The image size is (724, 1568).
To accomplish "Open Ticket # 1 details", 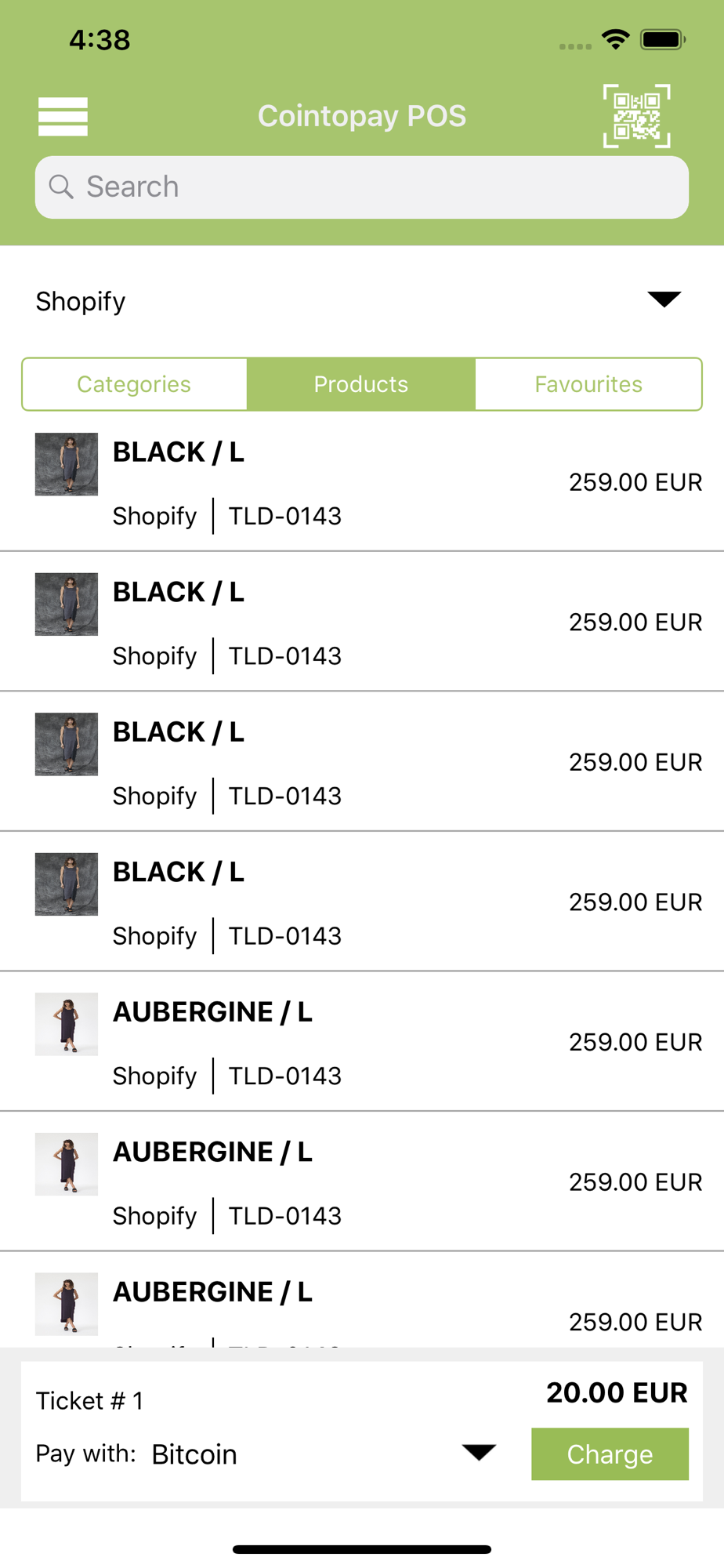I will [90, 1401].
